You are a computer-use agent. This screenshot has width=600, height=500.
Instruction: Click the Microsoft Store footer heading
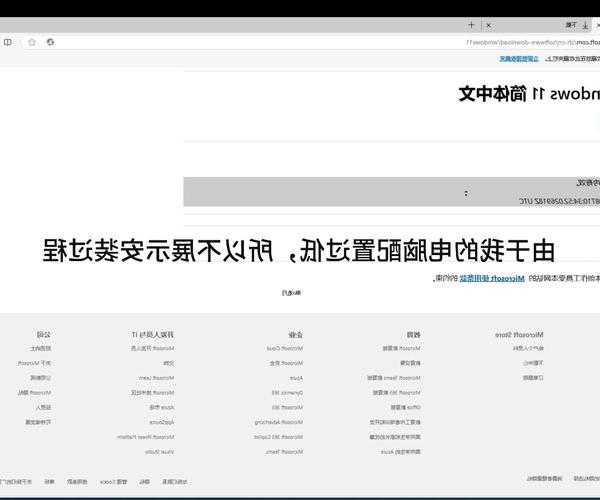(519, 333)
